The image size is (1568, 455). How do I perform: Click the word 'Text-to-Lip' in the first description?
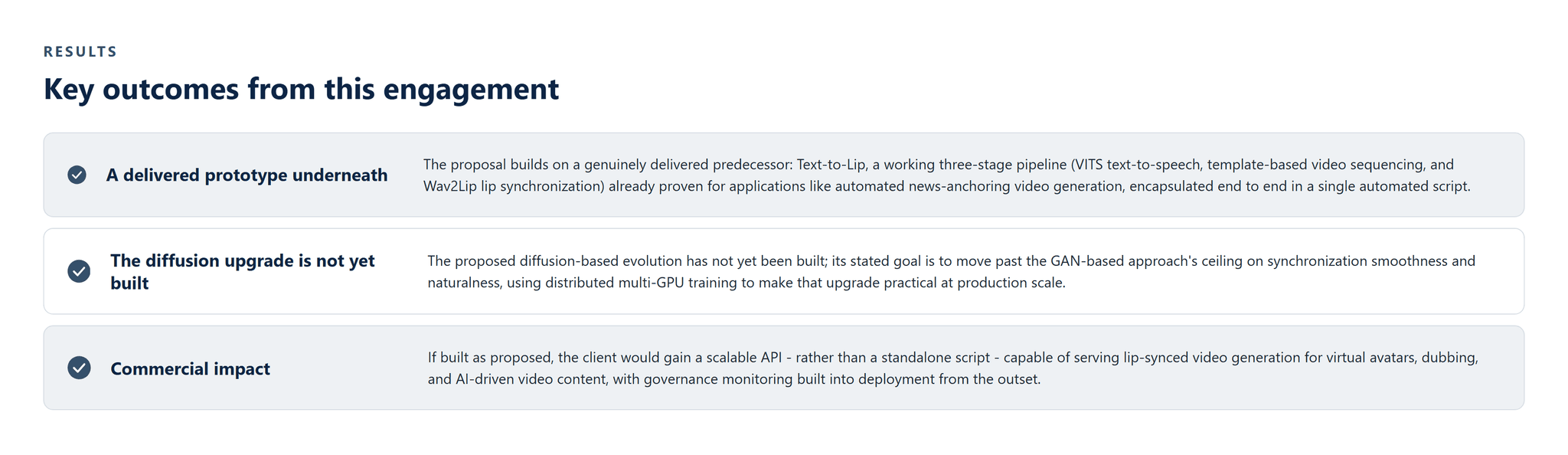830,165
